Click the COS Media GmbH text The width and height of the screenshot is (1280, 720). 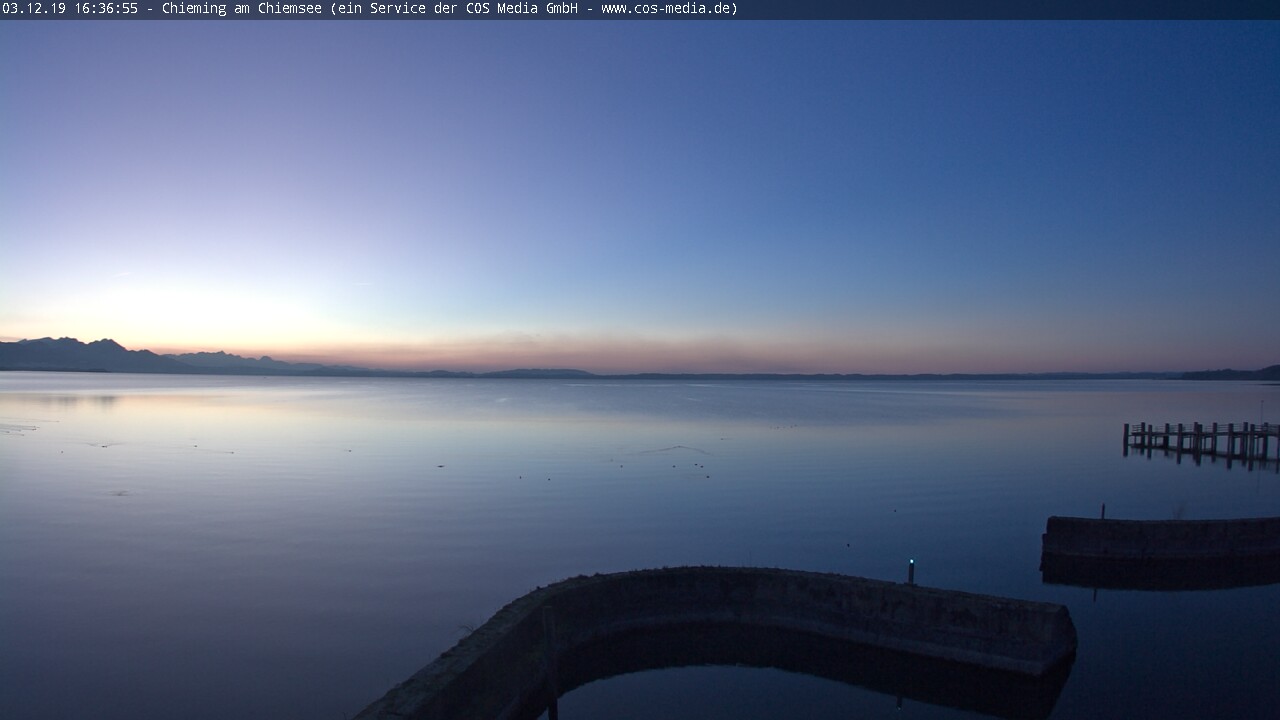519,9
